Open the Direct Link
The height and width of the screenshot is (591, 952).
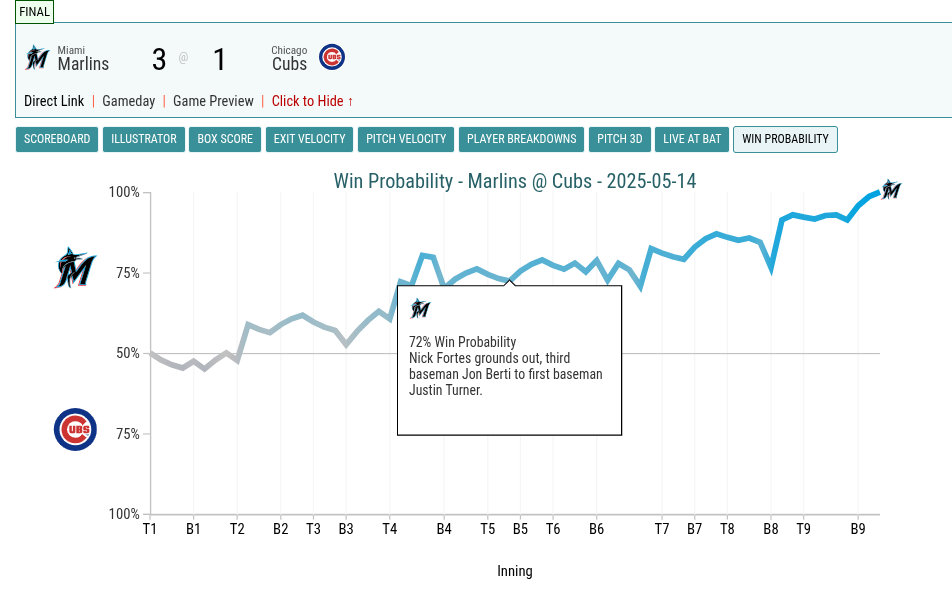[x=54, y=101]
